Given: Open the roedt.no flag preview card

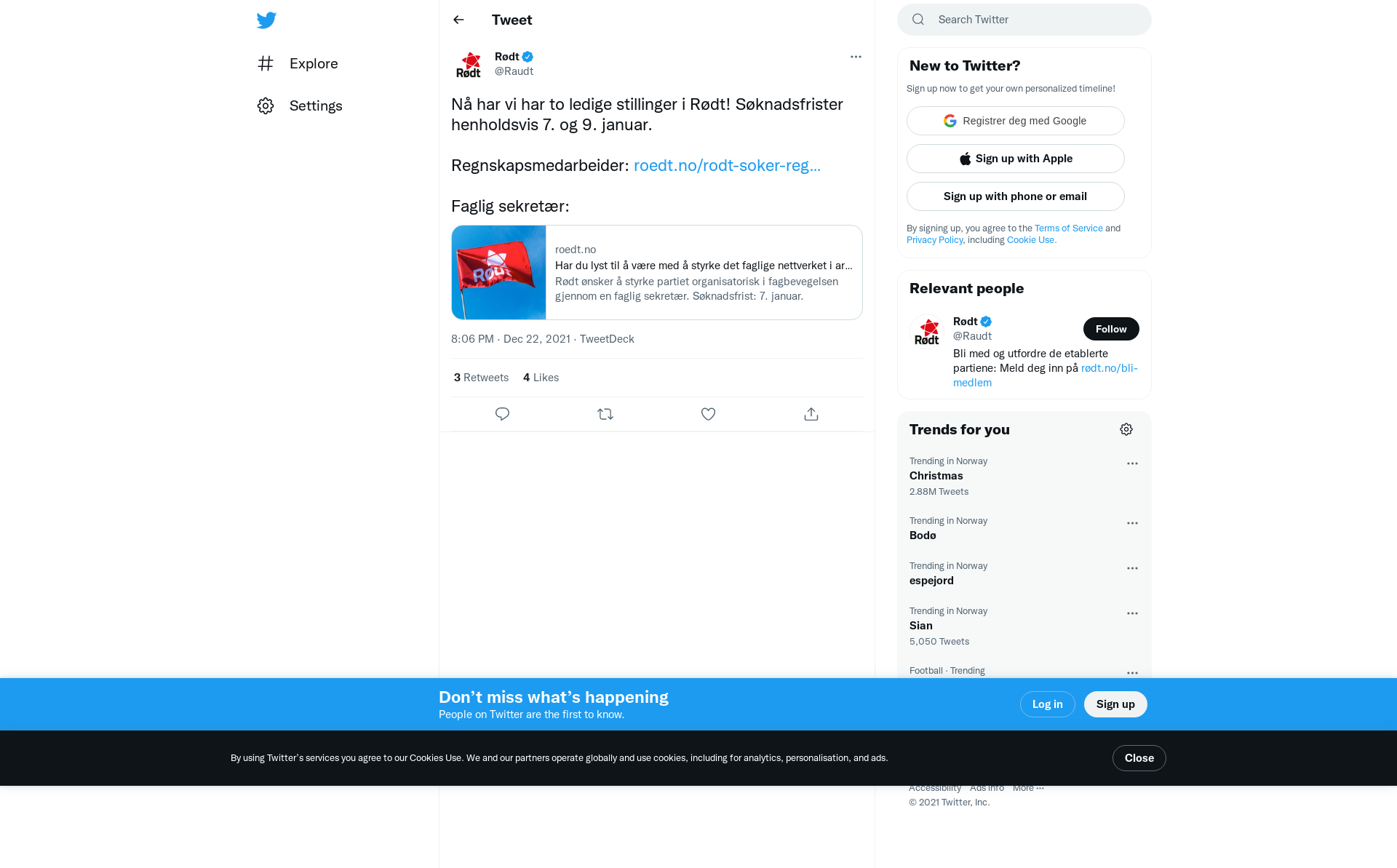Looking at the screenshot, I should click(657, 272).
